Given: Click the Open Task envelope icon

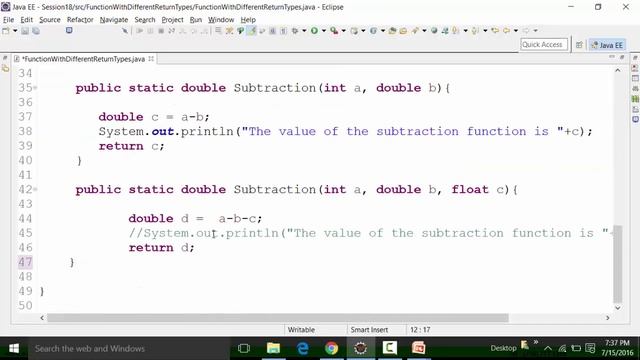Looking at the screenshot, I should click(403, 31).
